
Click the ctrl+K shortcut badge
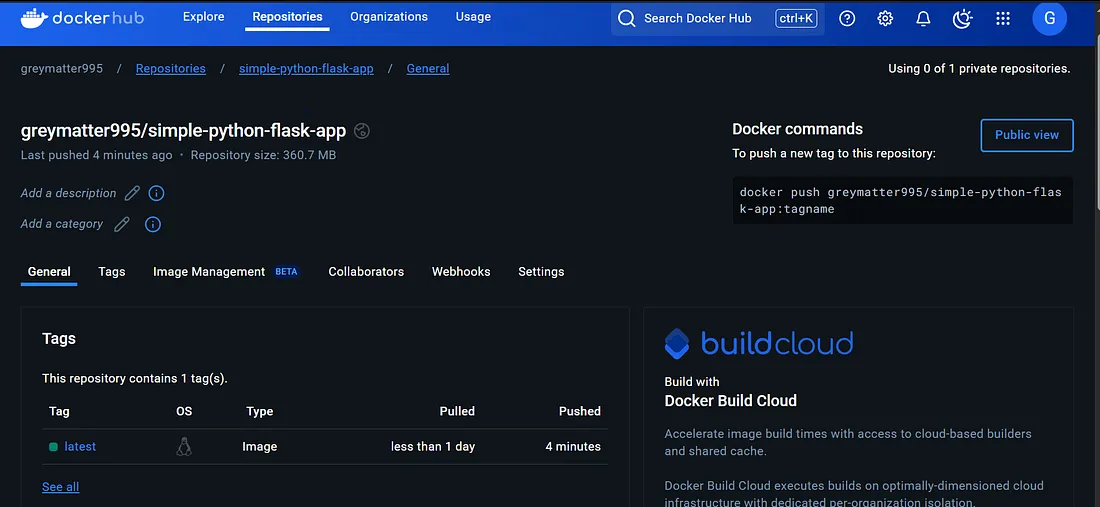tap(796, 19)
